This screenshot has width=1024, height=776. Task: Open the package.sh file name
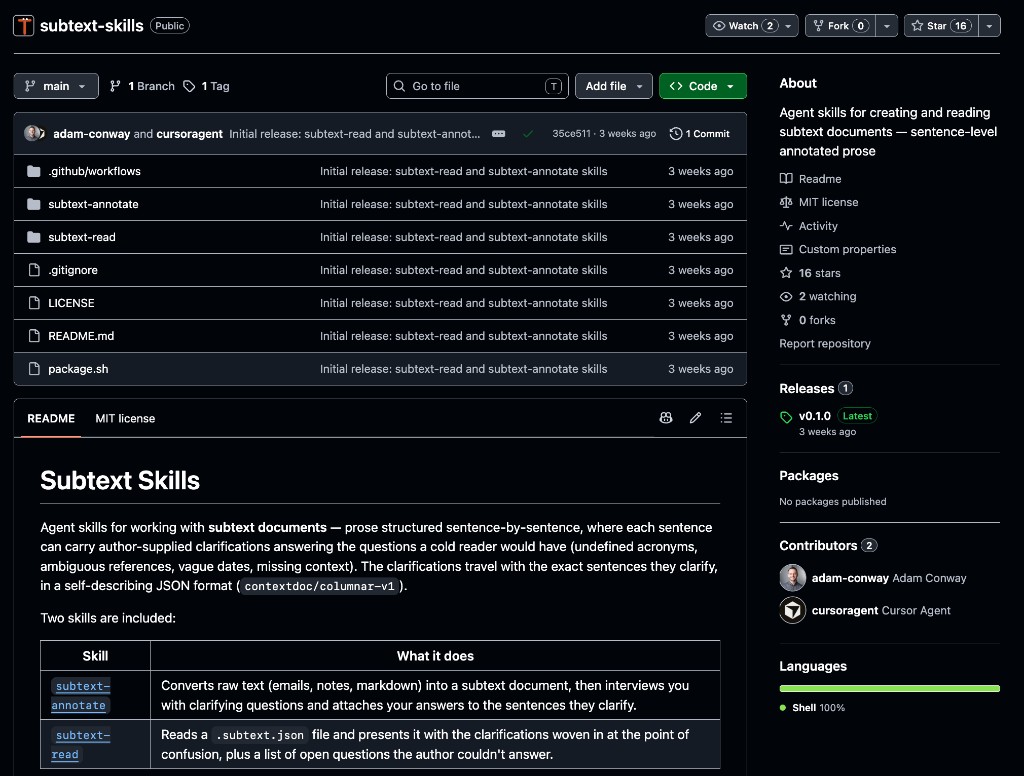click(x=78, y=369)
